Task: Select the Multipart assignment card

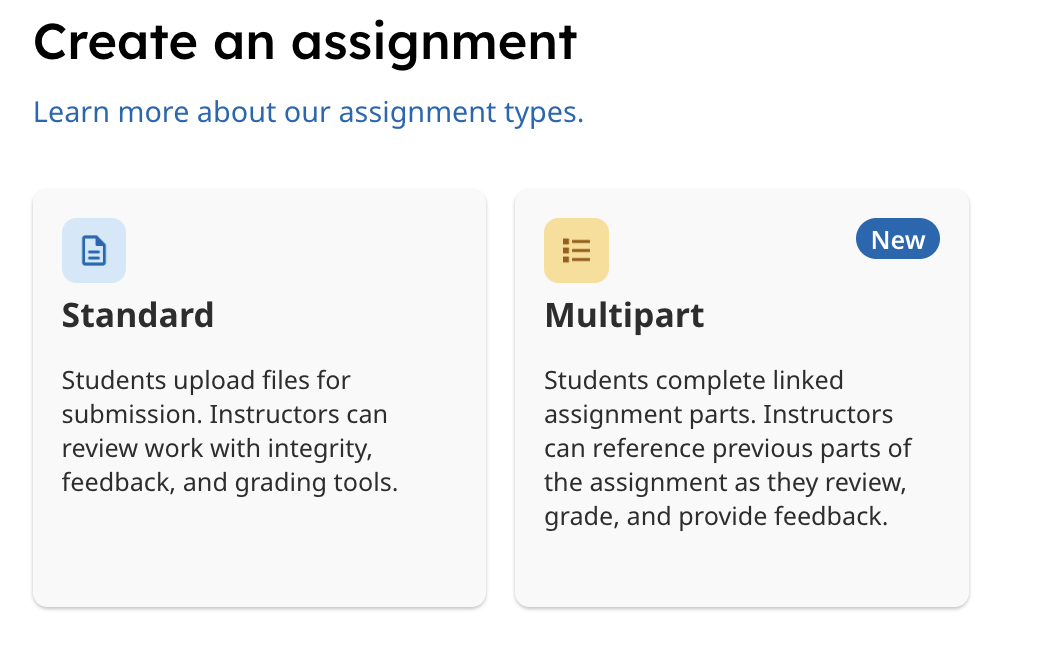Action: [x=742, y=398]
